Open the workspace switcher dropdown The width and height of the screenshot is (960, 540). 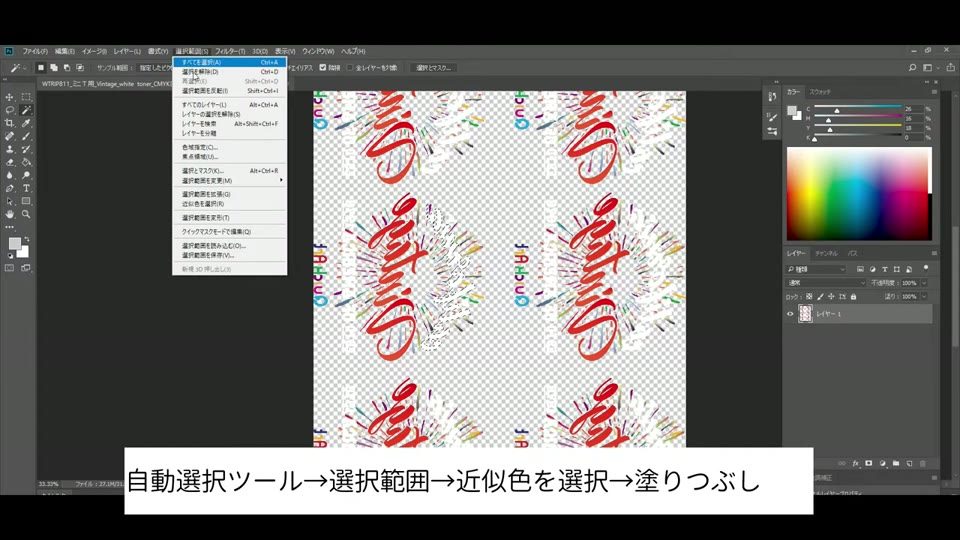coord(930,67)
